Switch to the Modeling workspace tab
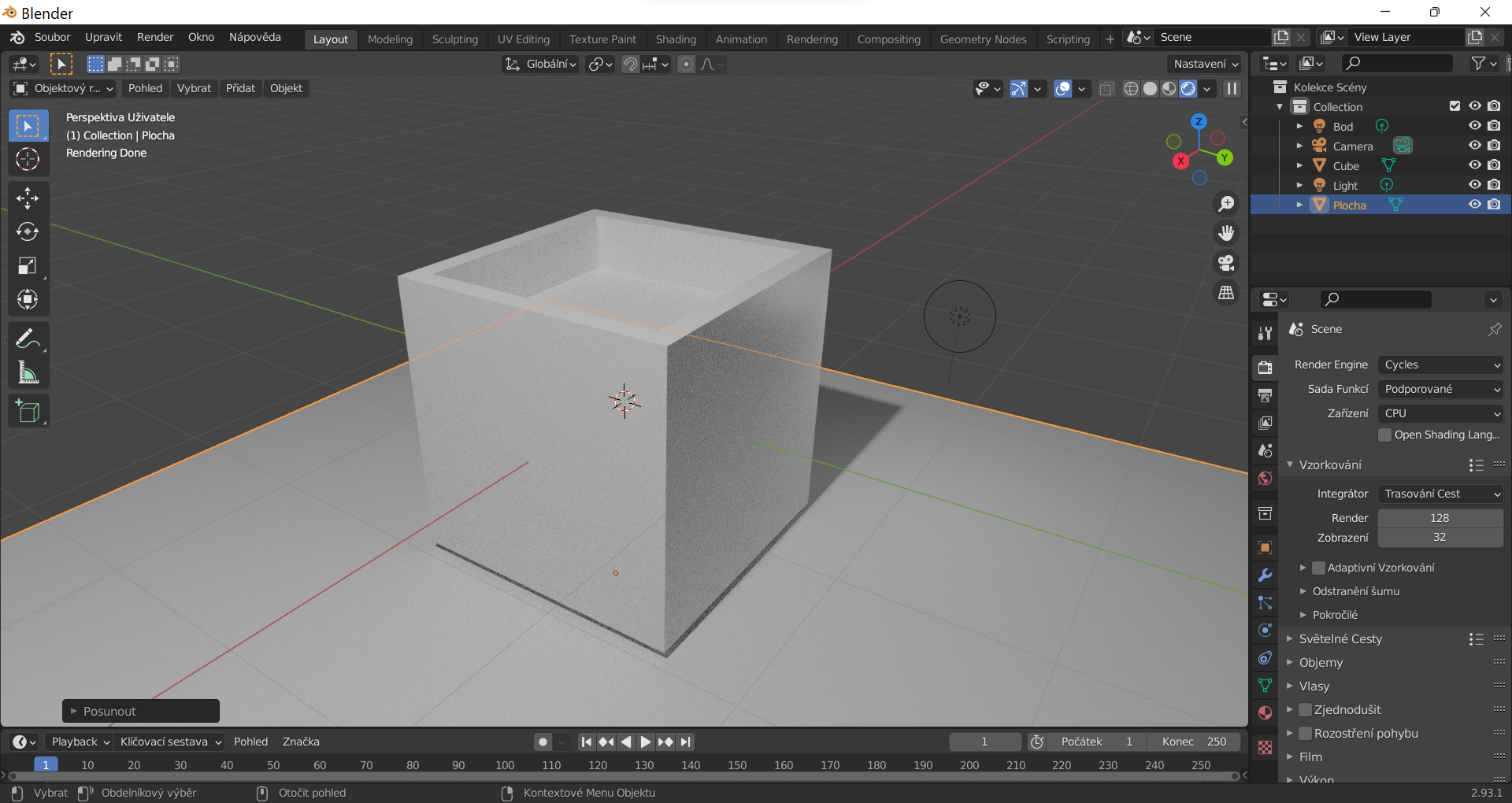This screenshot has height=803, width=1512. pos(390,39)
